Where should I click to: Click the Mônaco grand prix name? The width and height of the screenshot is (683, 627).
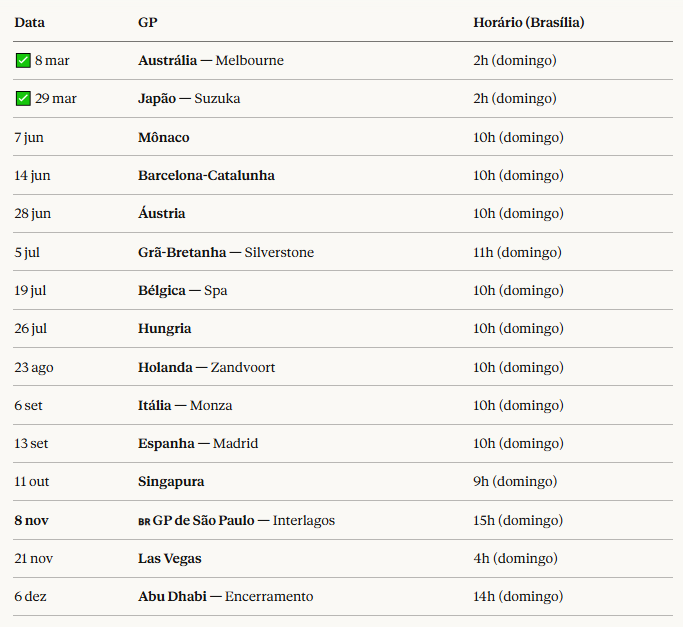coord(164,137)
